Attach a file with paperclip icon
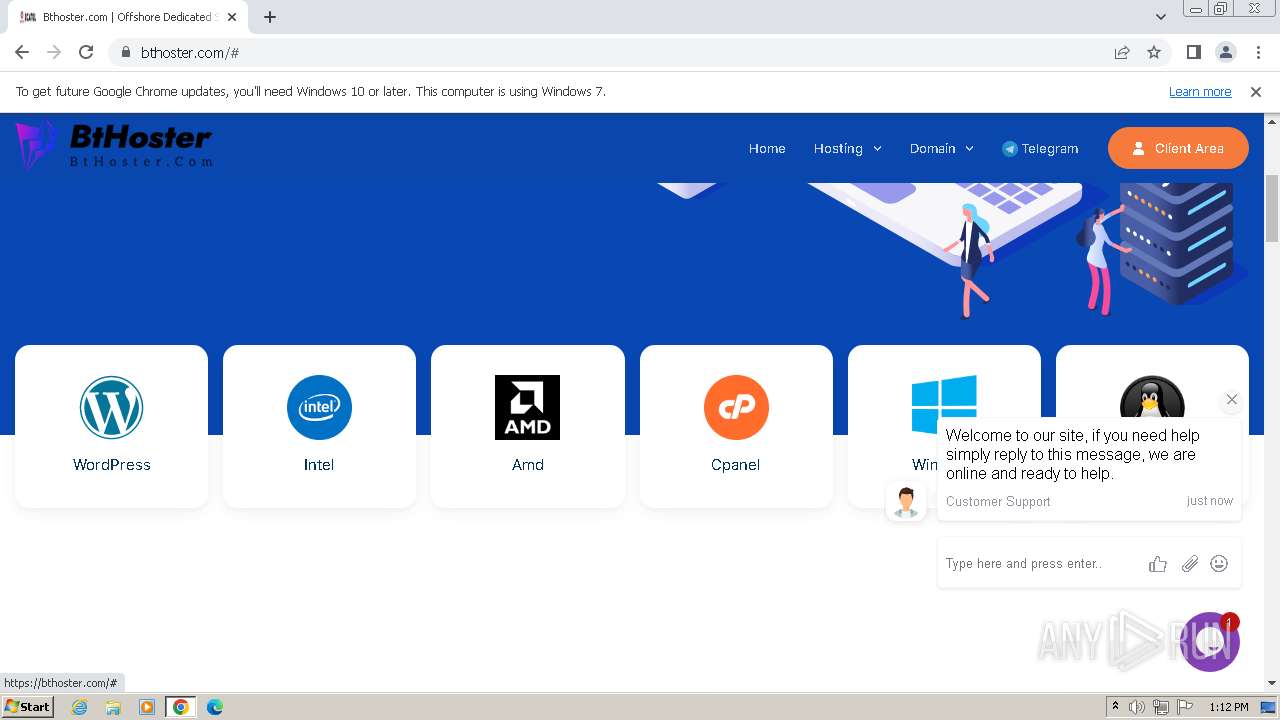 click(1189, 564)
